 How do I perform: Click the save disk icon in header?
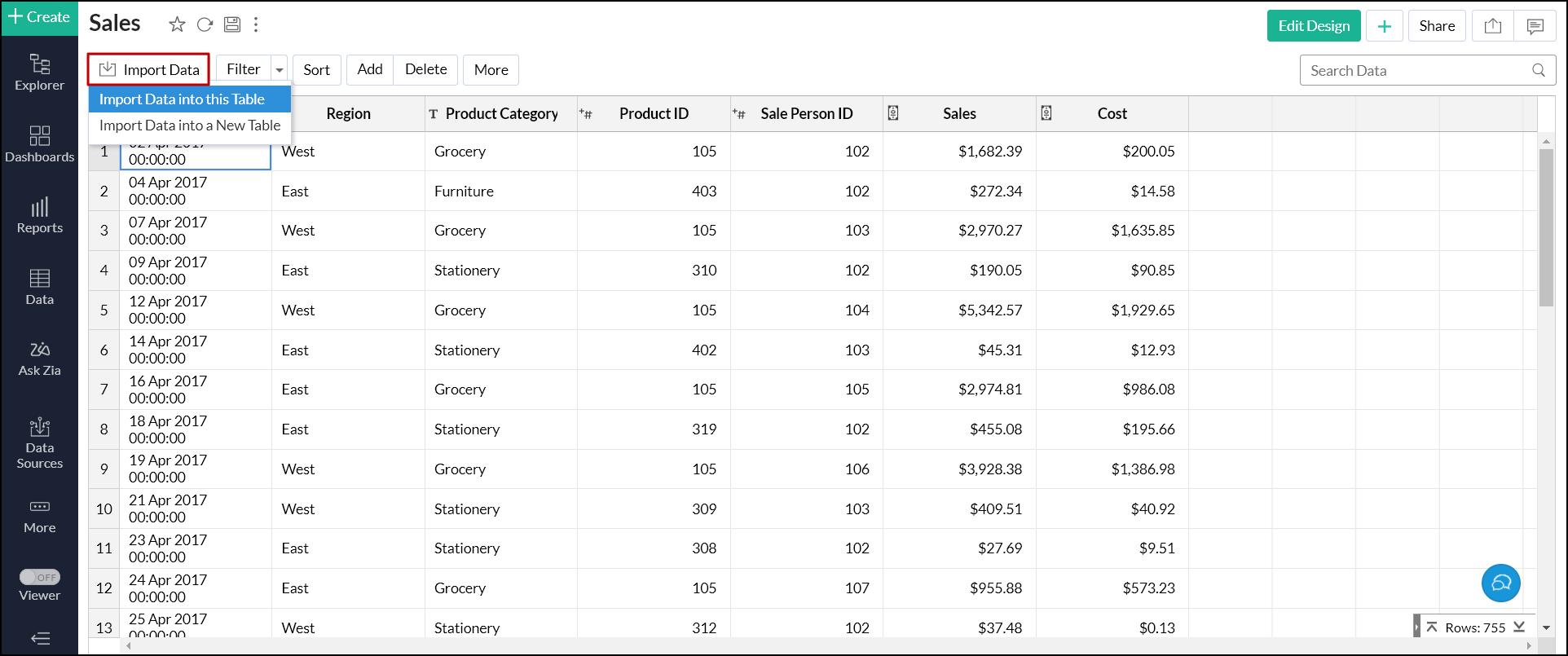point(232,24)
